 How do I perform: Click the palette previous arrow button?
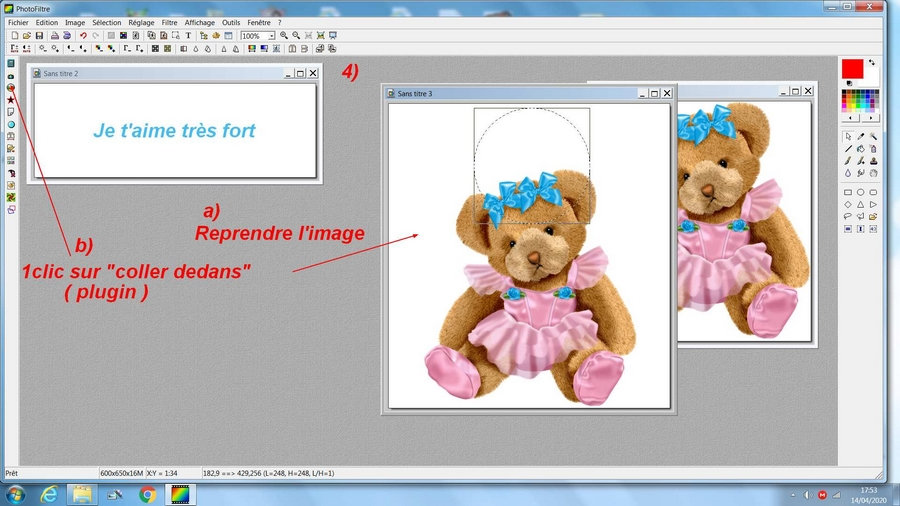click(850, 118)
